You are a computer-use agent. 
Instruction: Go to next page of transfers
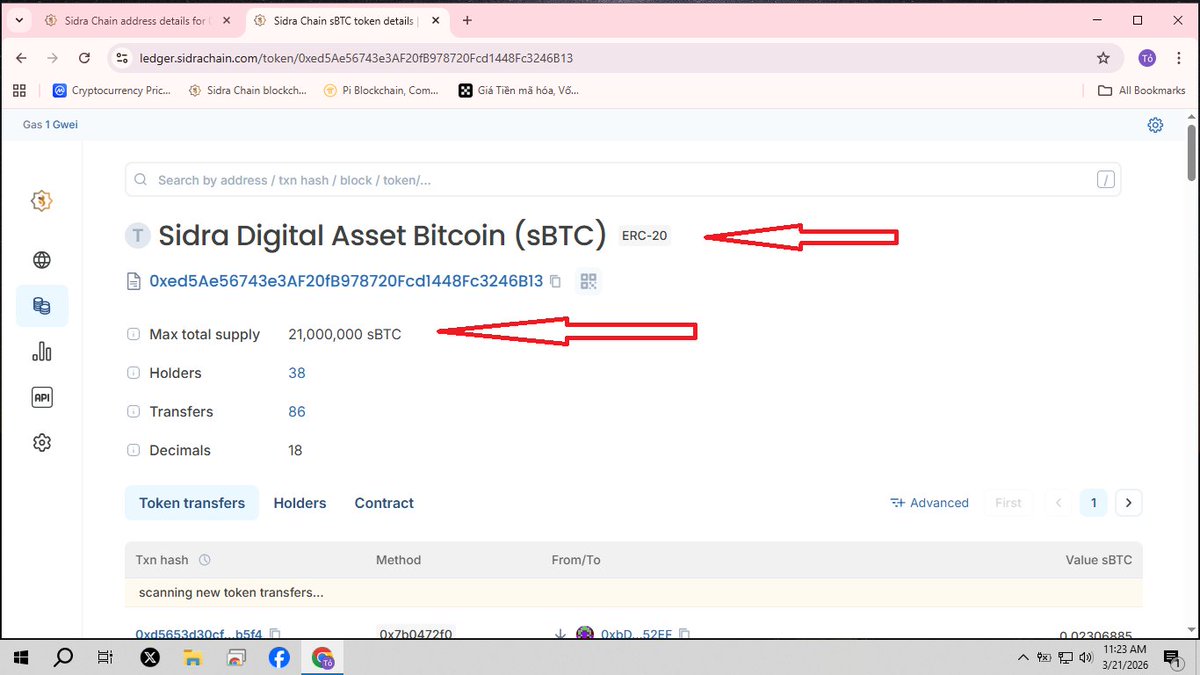(x=1129, y=503)
